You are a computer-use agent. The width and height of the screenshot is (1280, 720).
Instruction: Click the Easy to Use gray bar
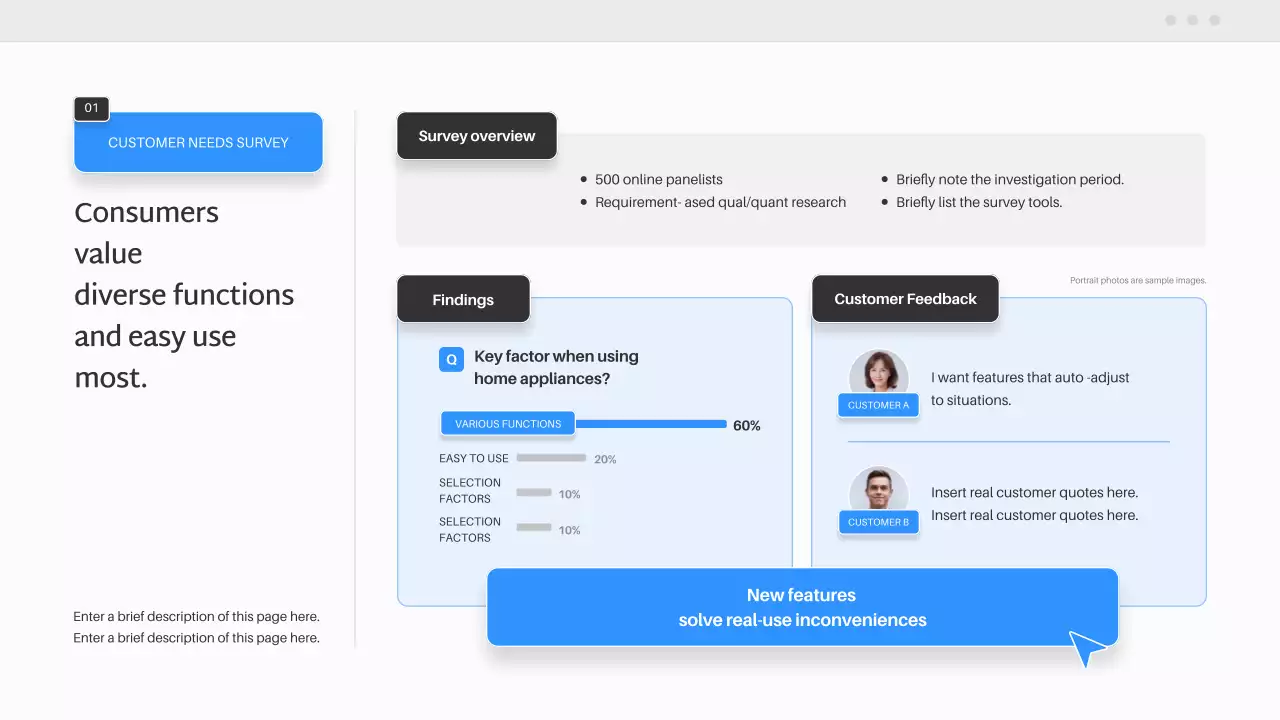click(551, 458)
